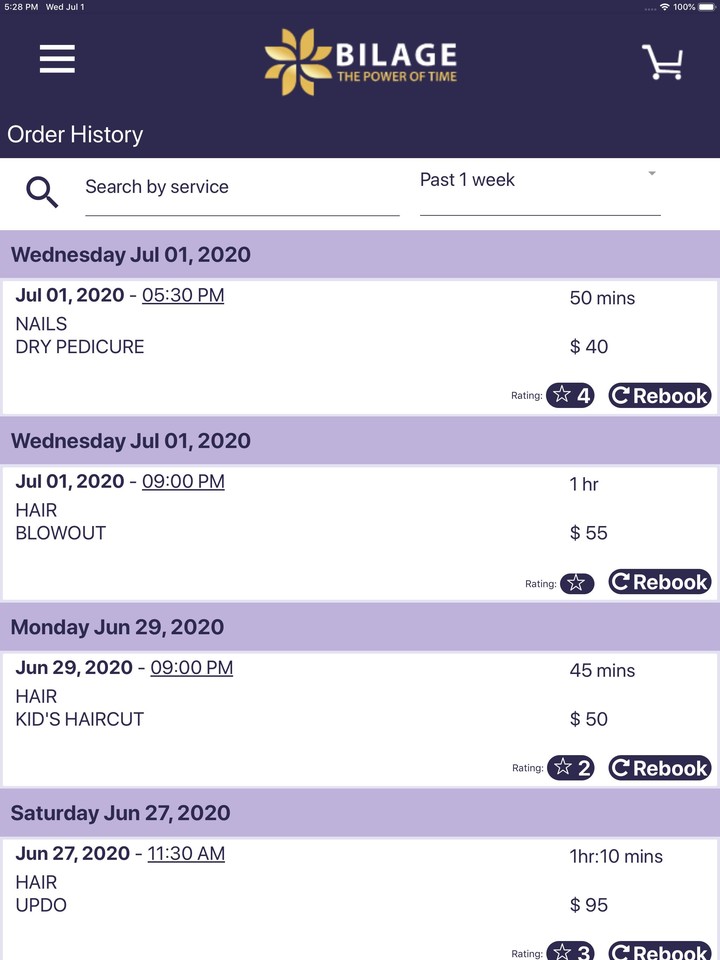Rebook the Blowout appointment
Viewport: 720px width, 960px height.
click(660, 582)
